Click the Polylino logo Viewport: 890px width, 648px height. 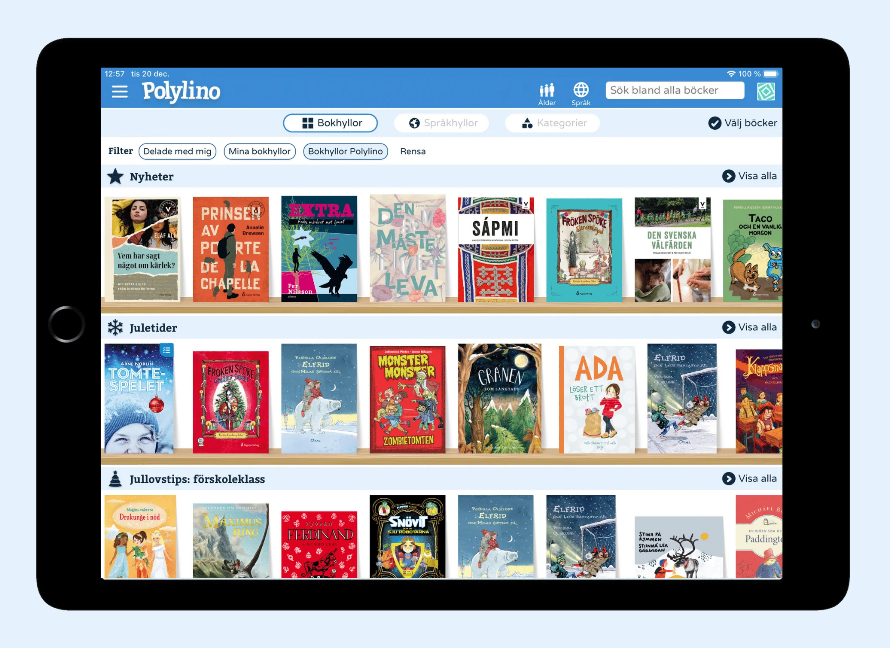pos(181,91)
